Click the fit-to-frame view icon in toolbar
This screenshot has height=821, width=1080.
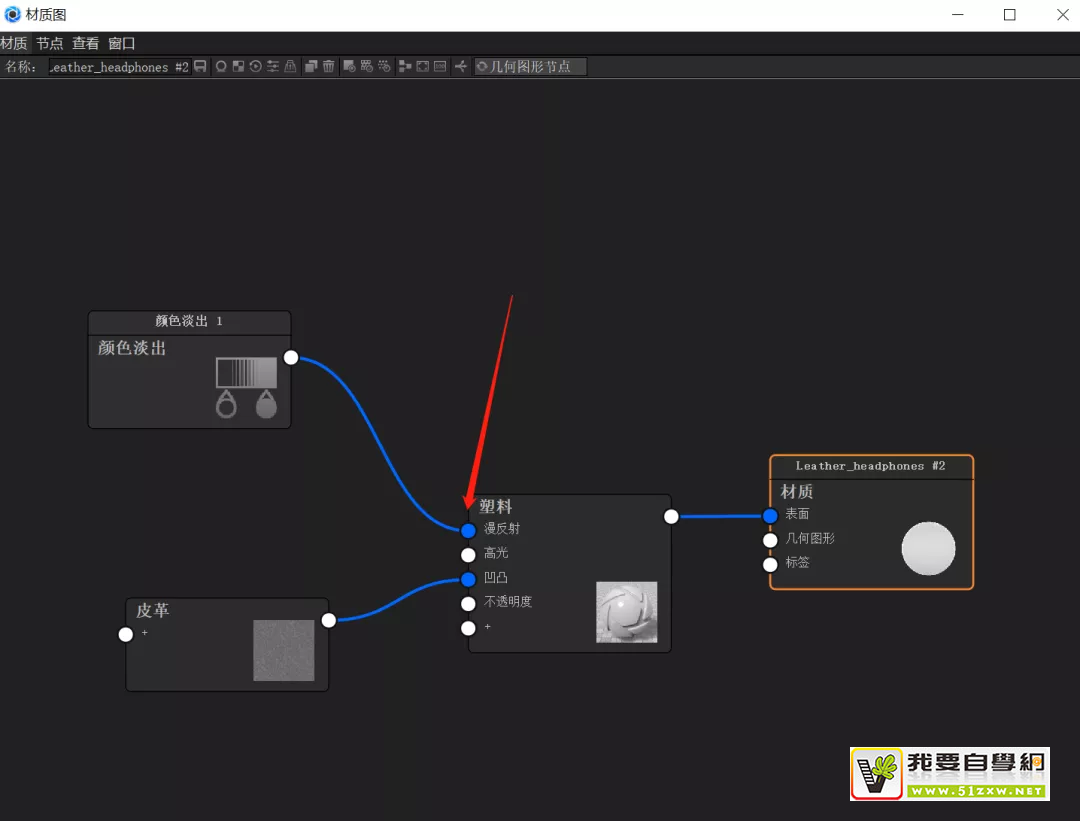point(422,67)
